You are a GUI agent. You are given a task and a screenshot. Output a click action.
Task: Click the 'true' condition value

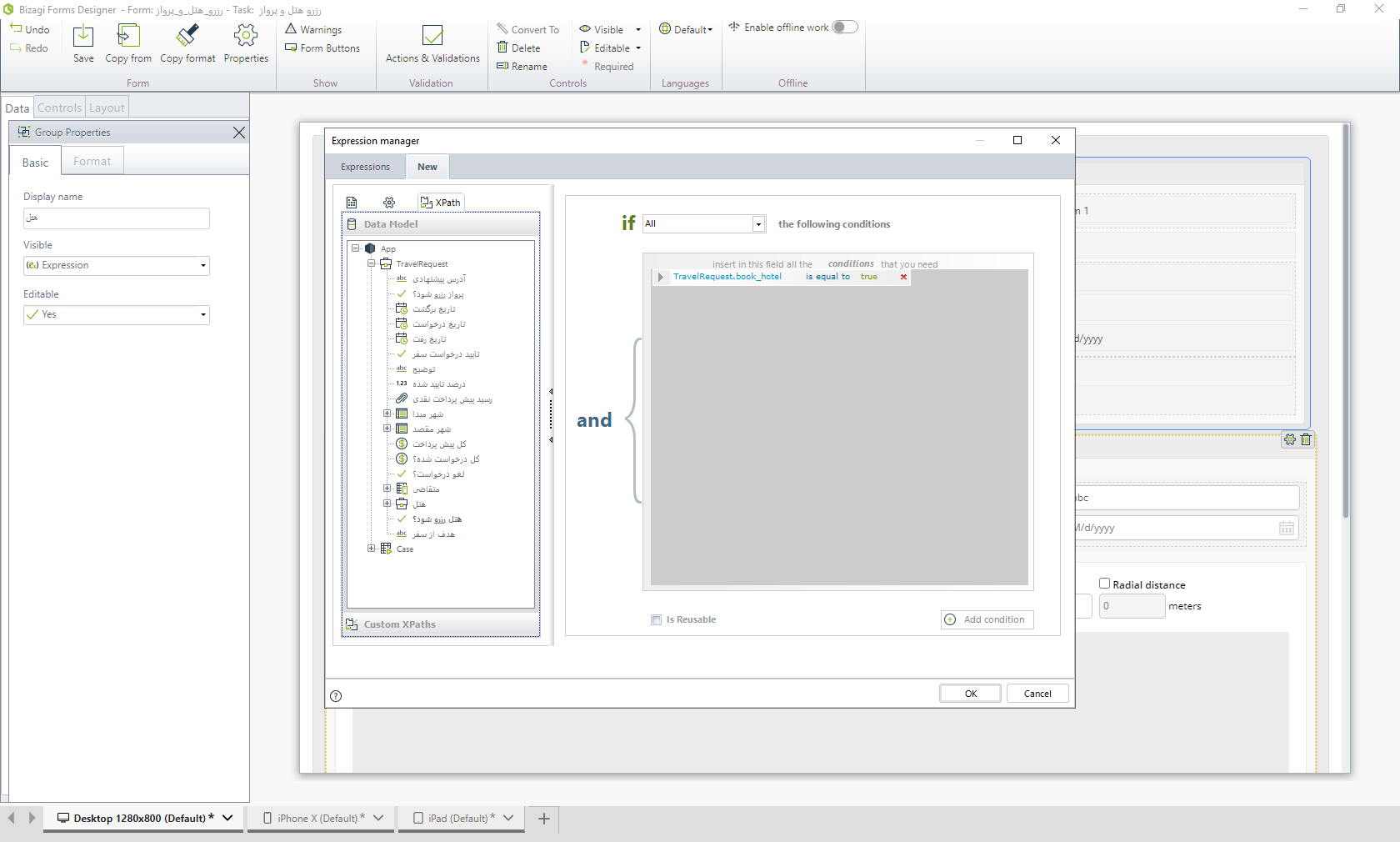tap(869, 277)
